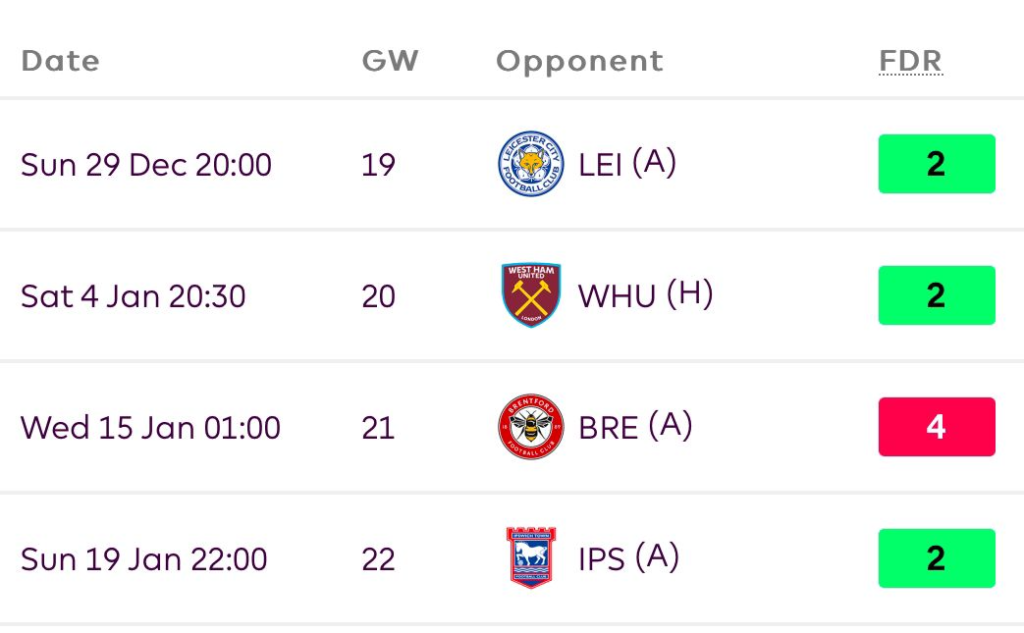Click the FDR column header

click(910, 61)
